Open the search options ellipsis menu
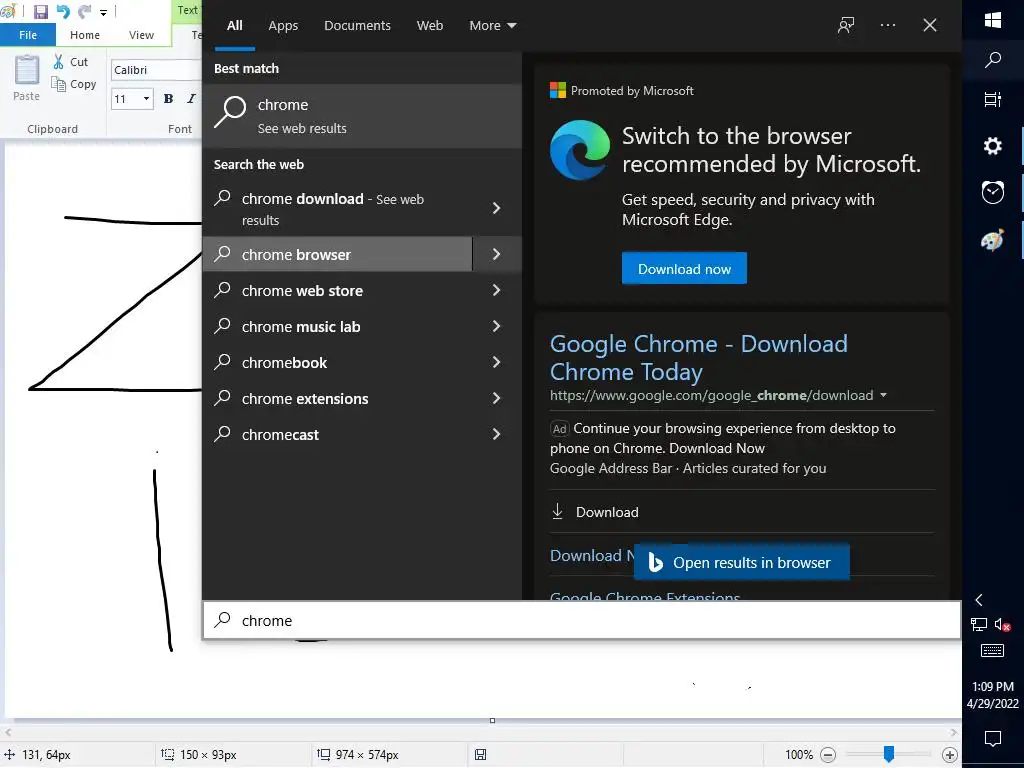The width and height of the screenshot is (1024, 768). tap(888, 25)
